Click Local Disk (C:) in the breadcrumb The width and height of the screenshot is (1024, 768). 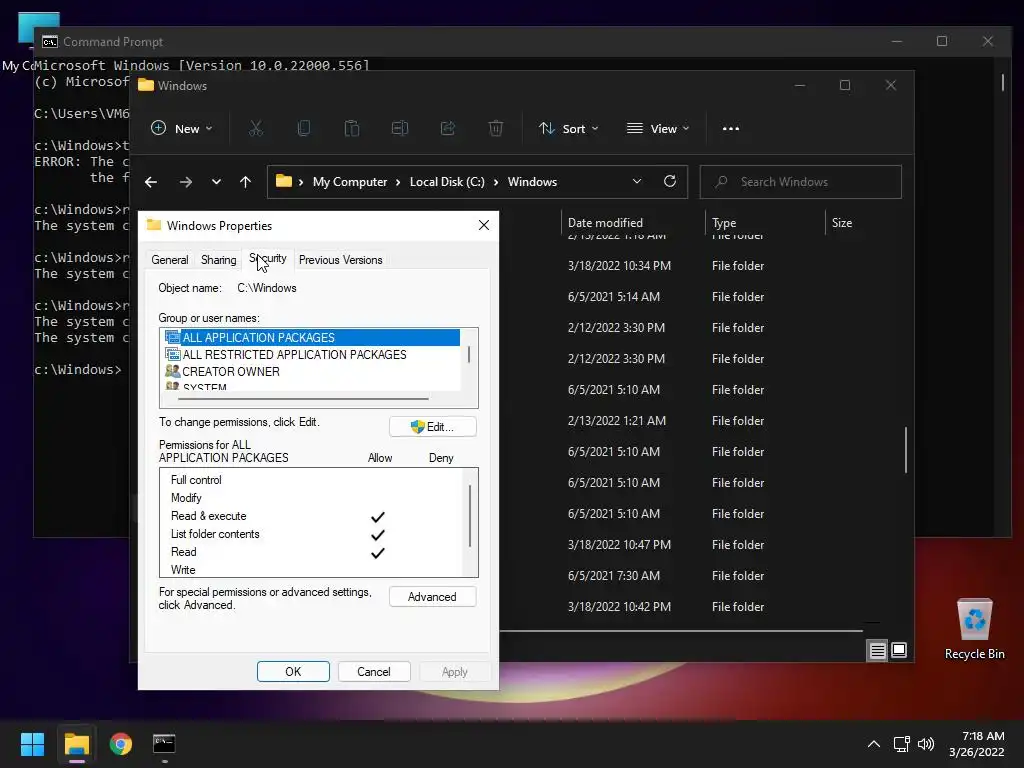point(447,182)
